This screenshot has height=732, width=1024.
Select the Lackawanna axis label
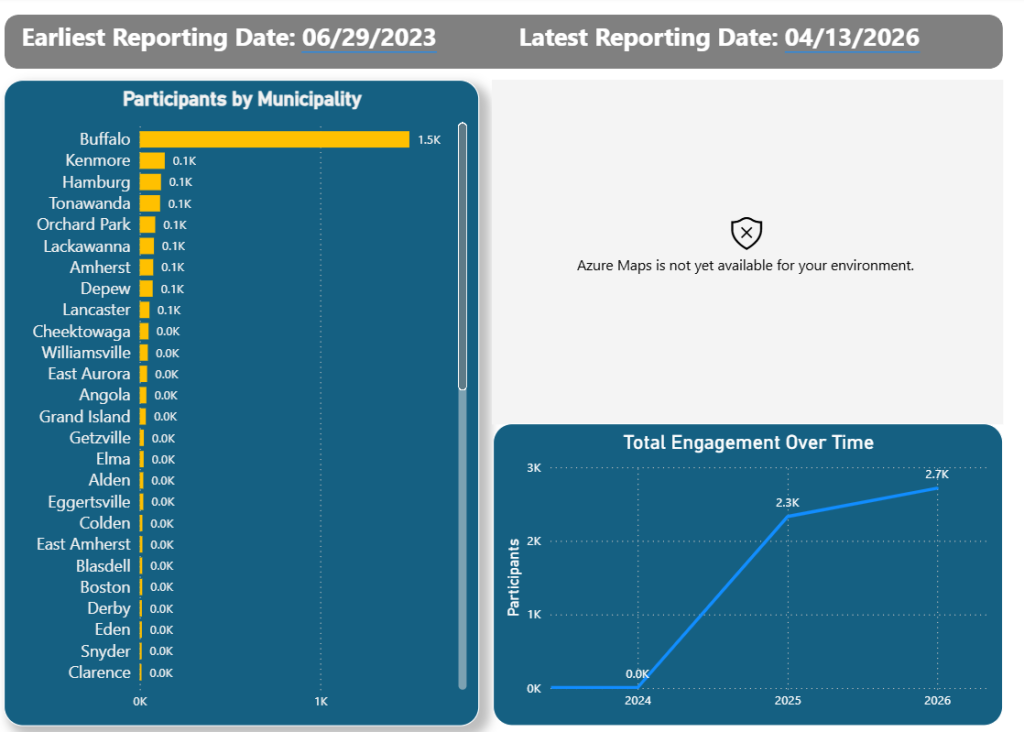[87, 246]
